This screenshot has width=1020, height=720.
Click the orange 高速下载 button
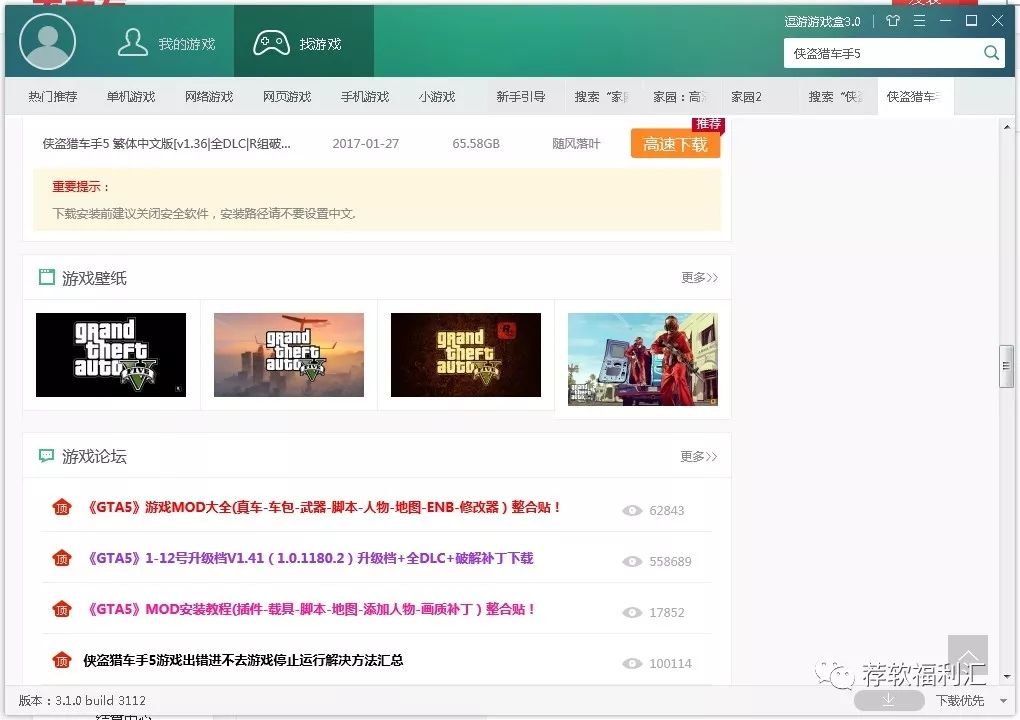(x=675, y=143)
